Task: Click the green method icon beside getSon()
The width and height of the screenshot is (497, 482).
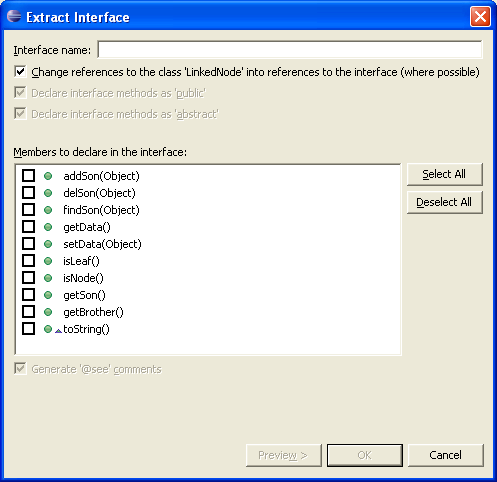Action: 48,295
